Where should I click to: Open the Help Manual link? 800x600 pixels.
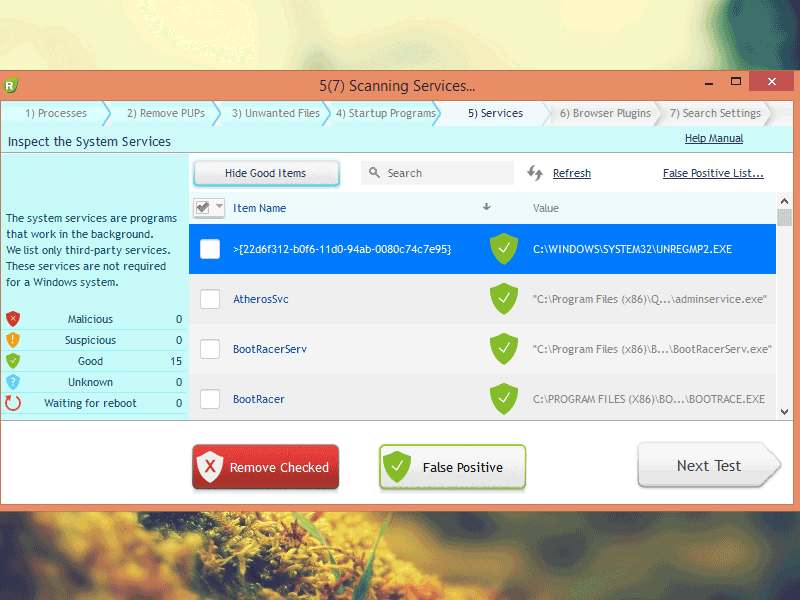click(x=713, y=139)
